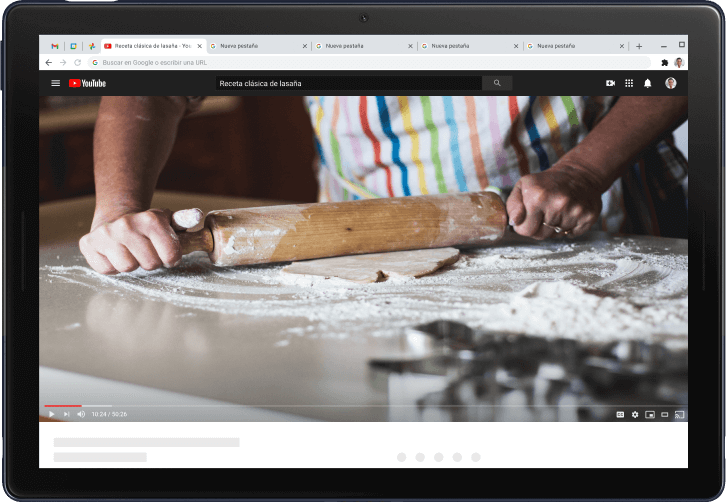Cast video to another screen
This screenshot has width=726, height=502.
pyautogui.click(x=679, y=414)
